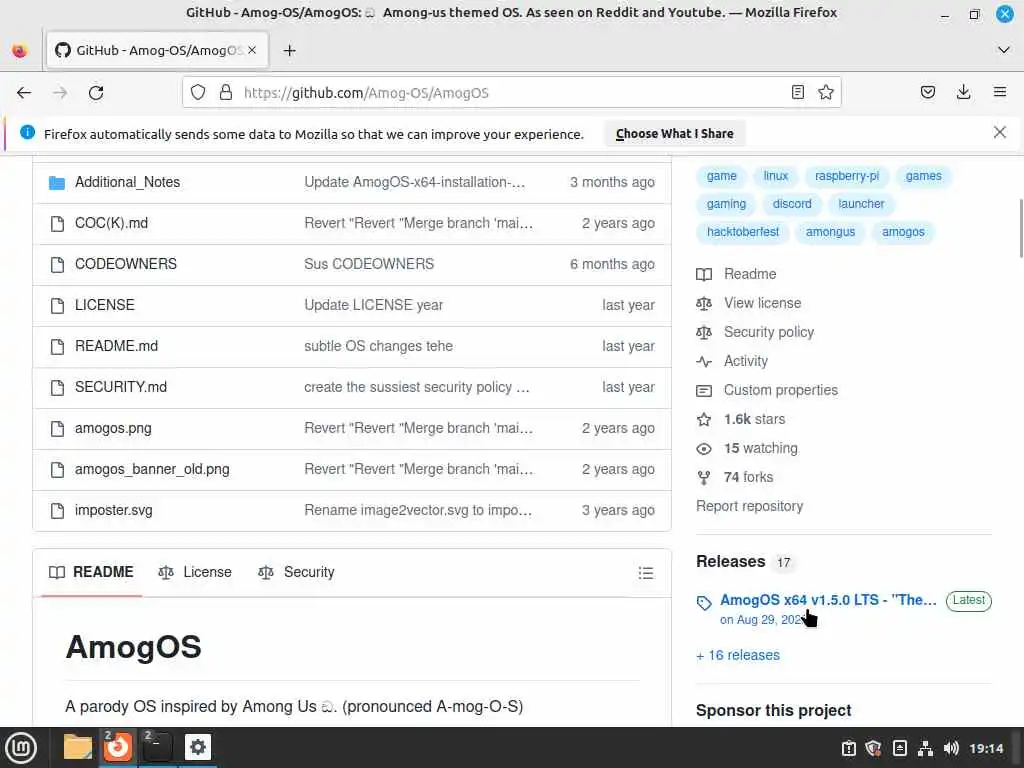
Task: Reload the GitHub page
Action: [x=96, y=93]
